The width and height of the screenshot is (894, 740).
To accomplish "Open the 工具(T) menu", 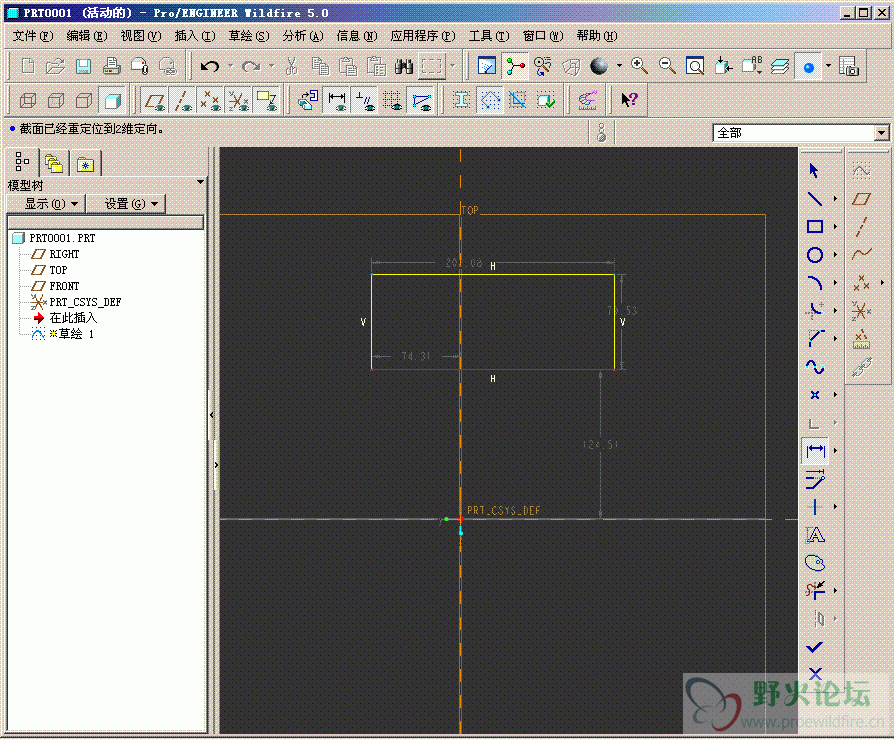I will (489, 36).
